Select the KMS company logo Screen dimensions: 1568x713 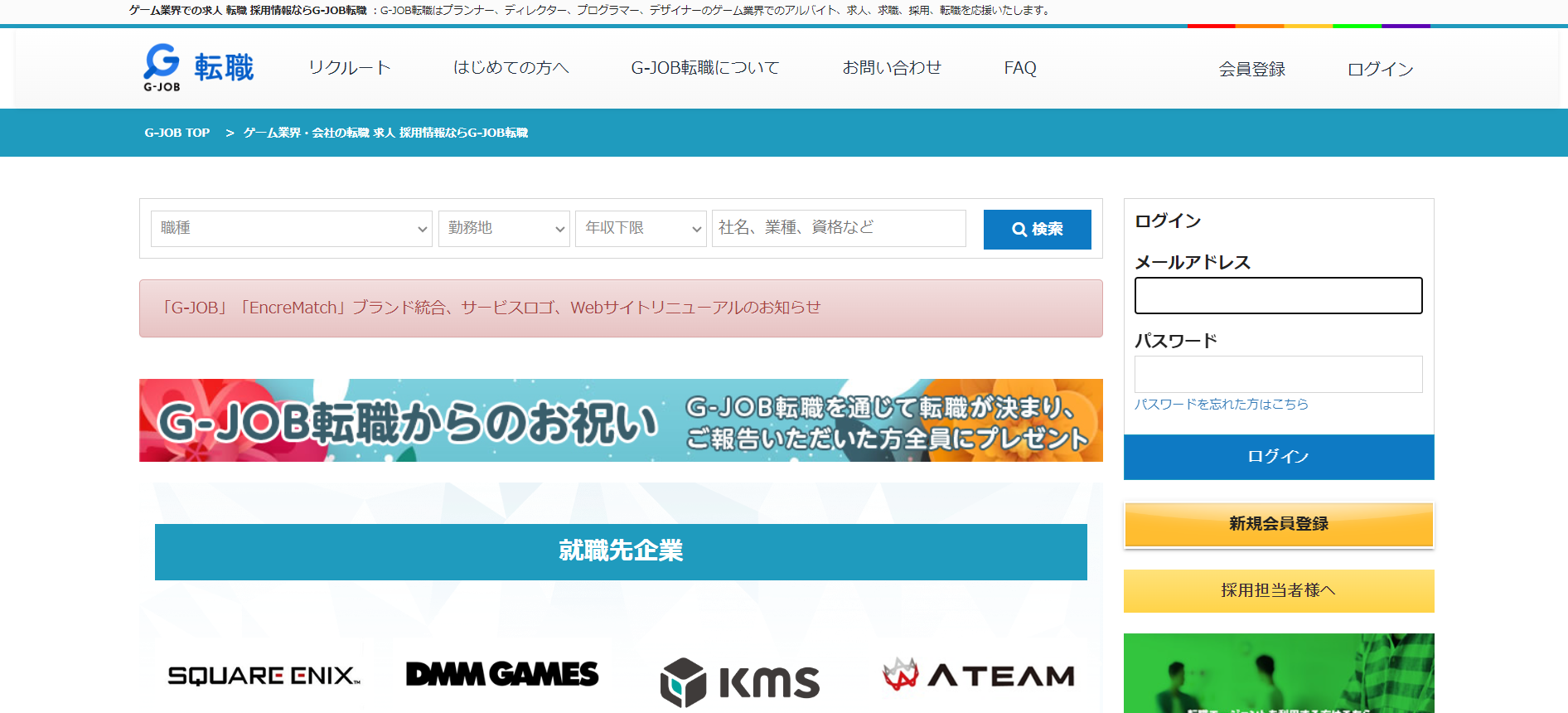click(x=739, y=681)
